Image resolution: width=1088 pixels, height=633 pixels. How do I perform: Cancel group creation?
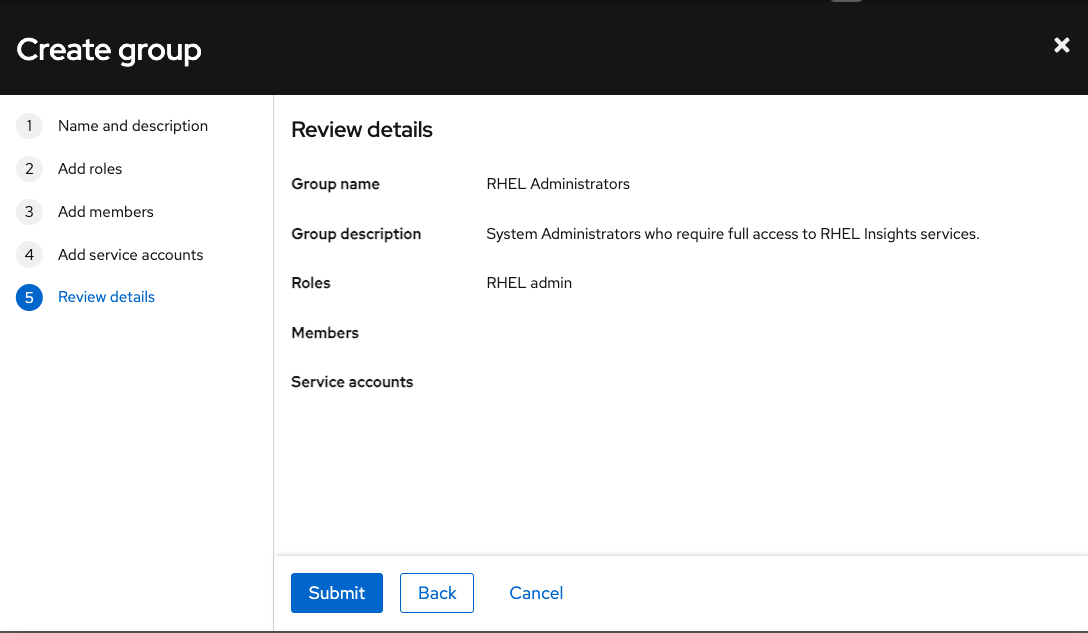tap(536, 593)
